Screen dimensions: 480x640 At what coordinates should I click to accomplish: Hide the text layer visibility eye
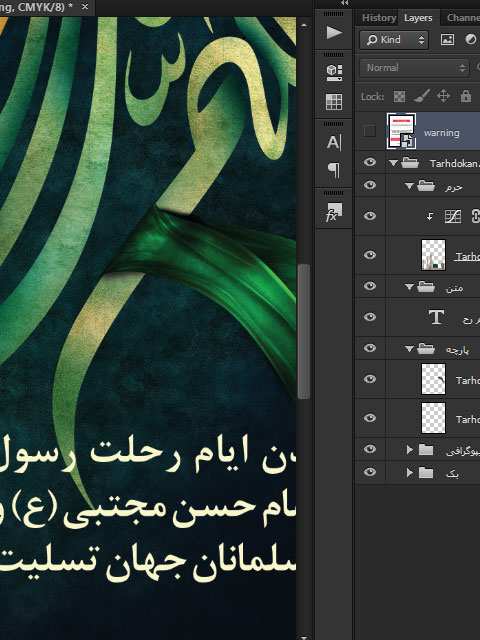pos(370,317)
